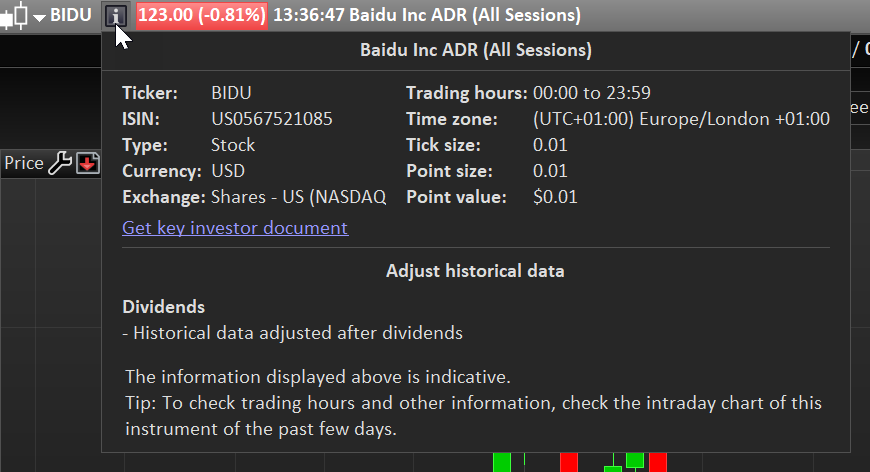This screenshot has height=472, width=870.
Task: Click the candlestick chart style icon
Action: [x=14, y=16]
